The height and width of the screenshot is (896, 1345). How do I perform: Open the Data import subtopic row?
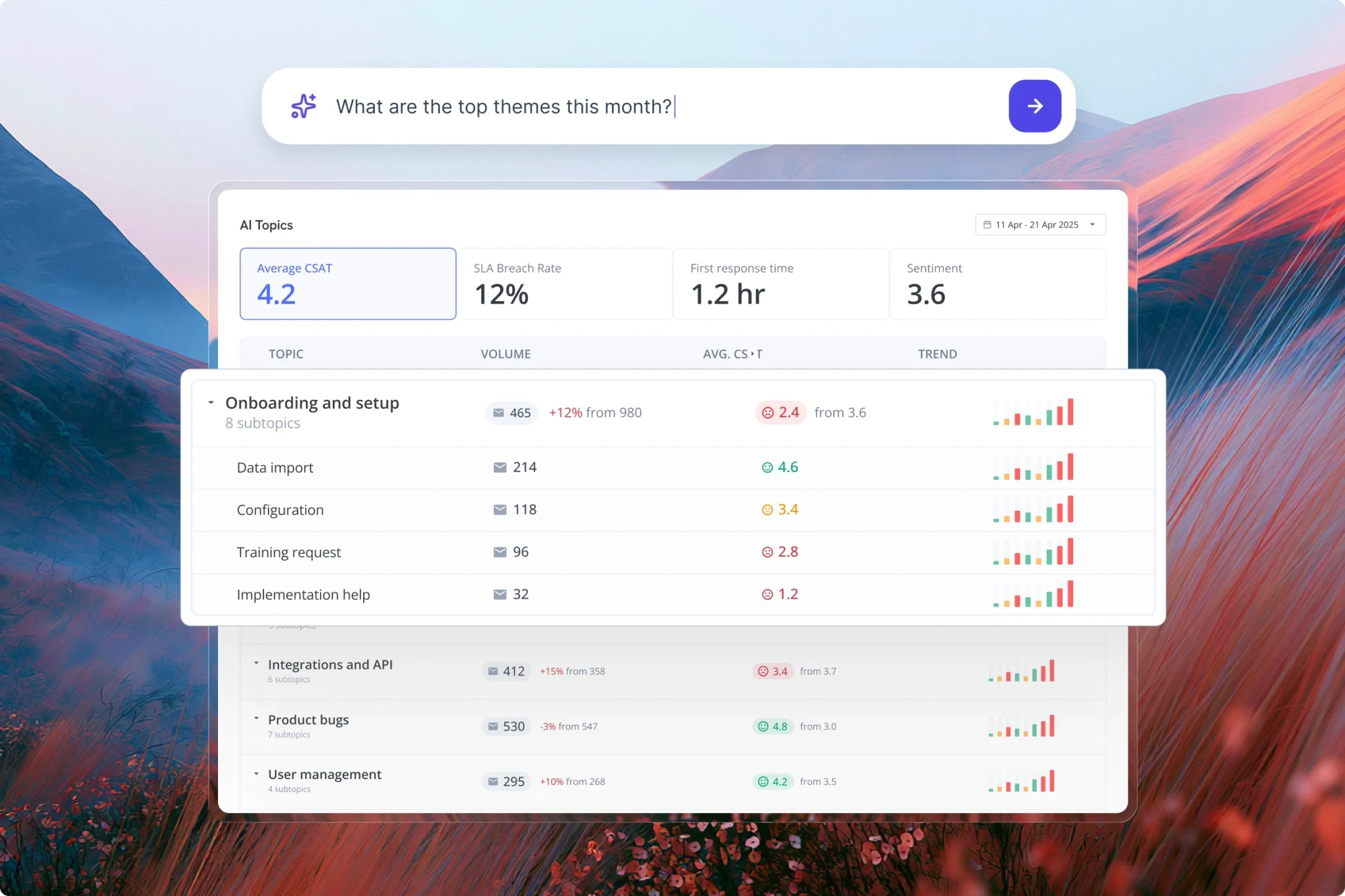click(x=673, y=468)
